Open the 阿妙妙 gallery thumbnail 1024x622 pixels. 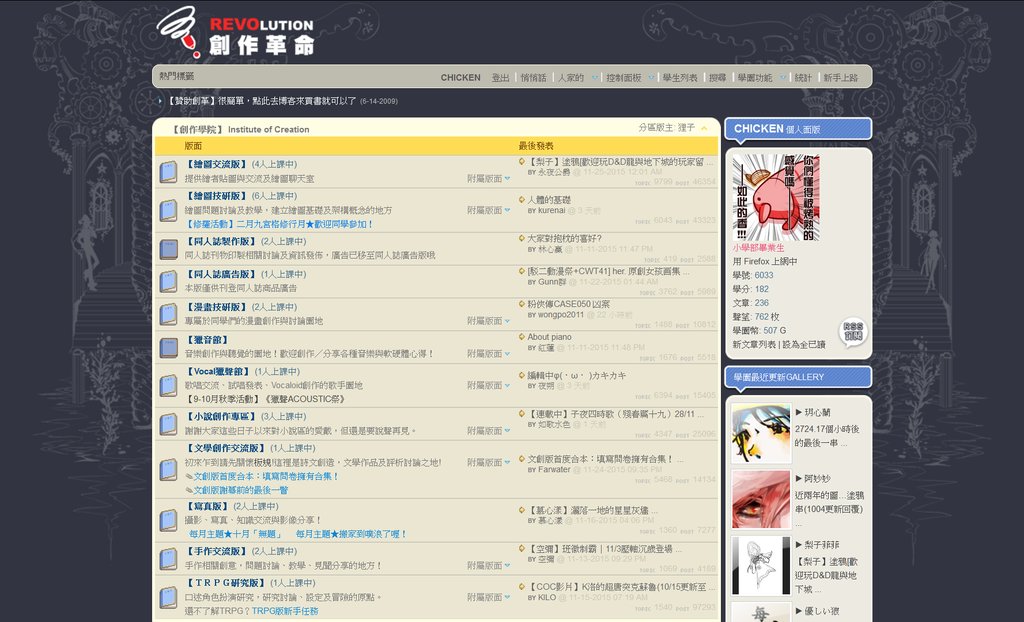pos(761,499)
